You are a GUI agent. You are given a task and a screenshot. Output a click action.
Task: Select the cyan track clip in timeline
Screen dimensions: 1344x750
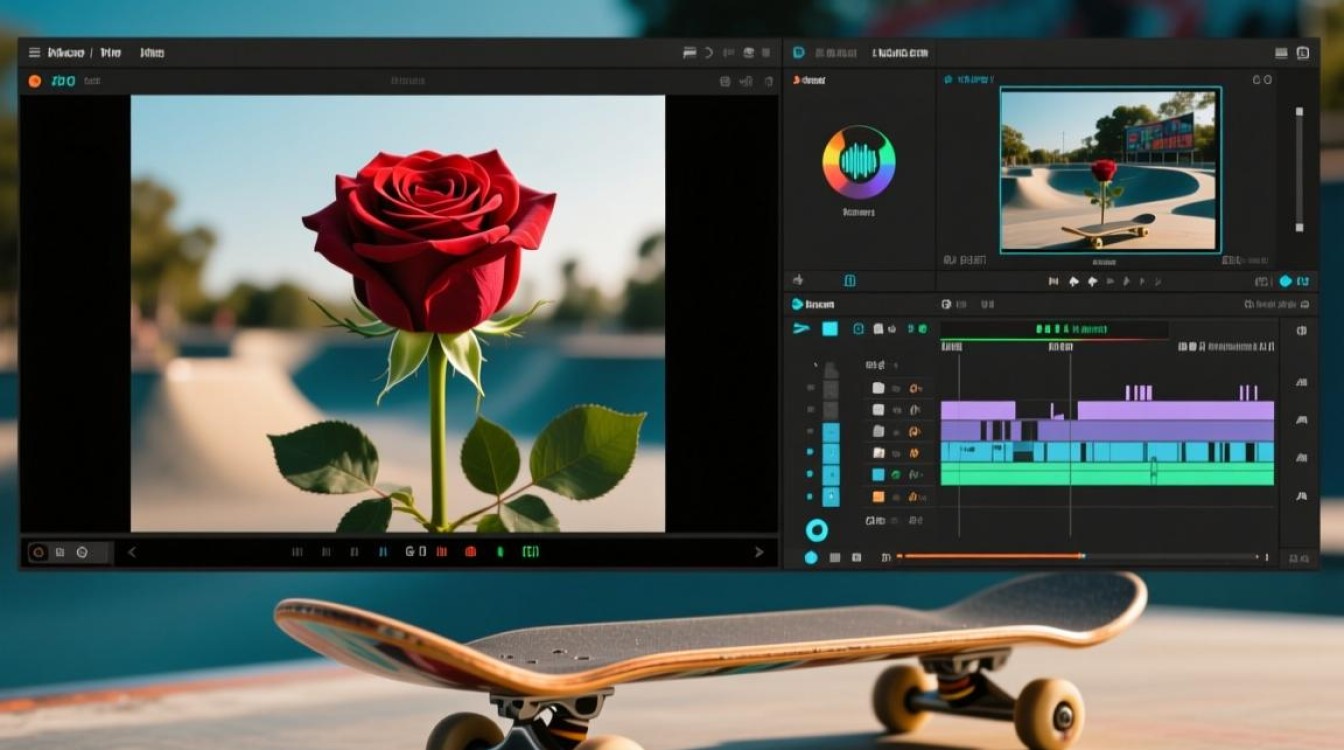click(x=1107, y=452)
